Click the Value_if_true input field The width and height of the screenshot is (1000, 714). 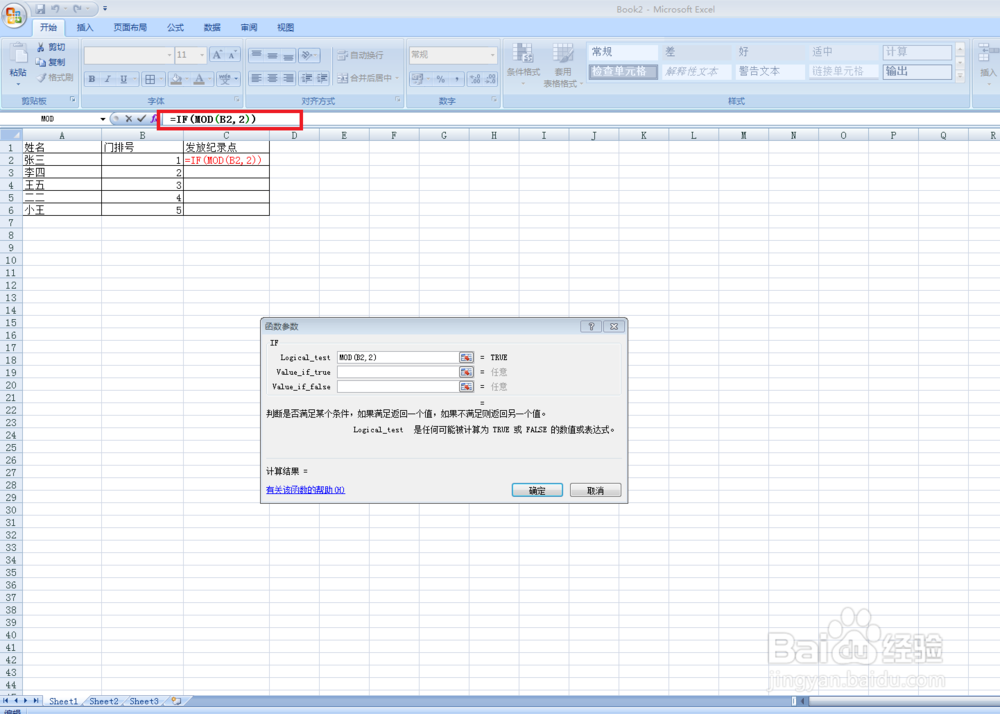coord(398,372)
